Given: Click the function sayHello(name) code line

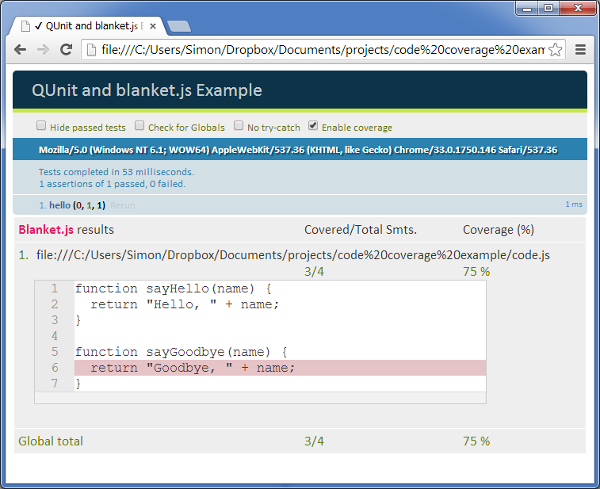Looking at the screenshot, I should pos(173,289).
